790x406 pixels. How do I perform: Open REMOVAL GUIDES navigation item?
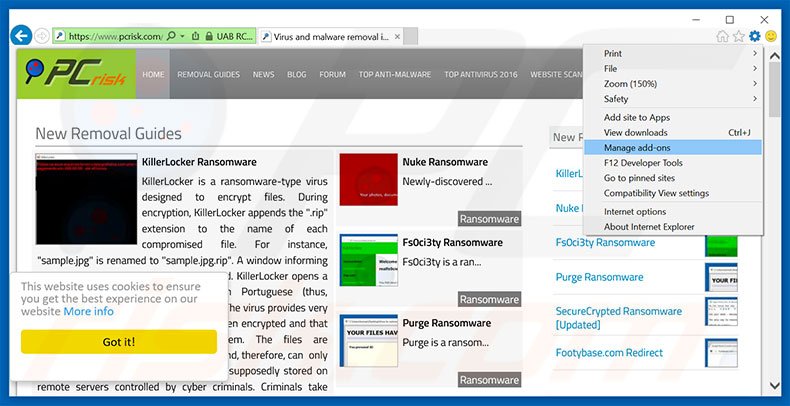[x=209, y=74]
